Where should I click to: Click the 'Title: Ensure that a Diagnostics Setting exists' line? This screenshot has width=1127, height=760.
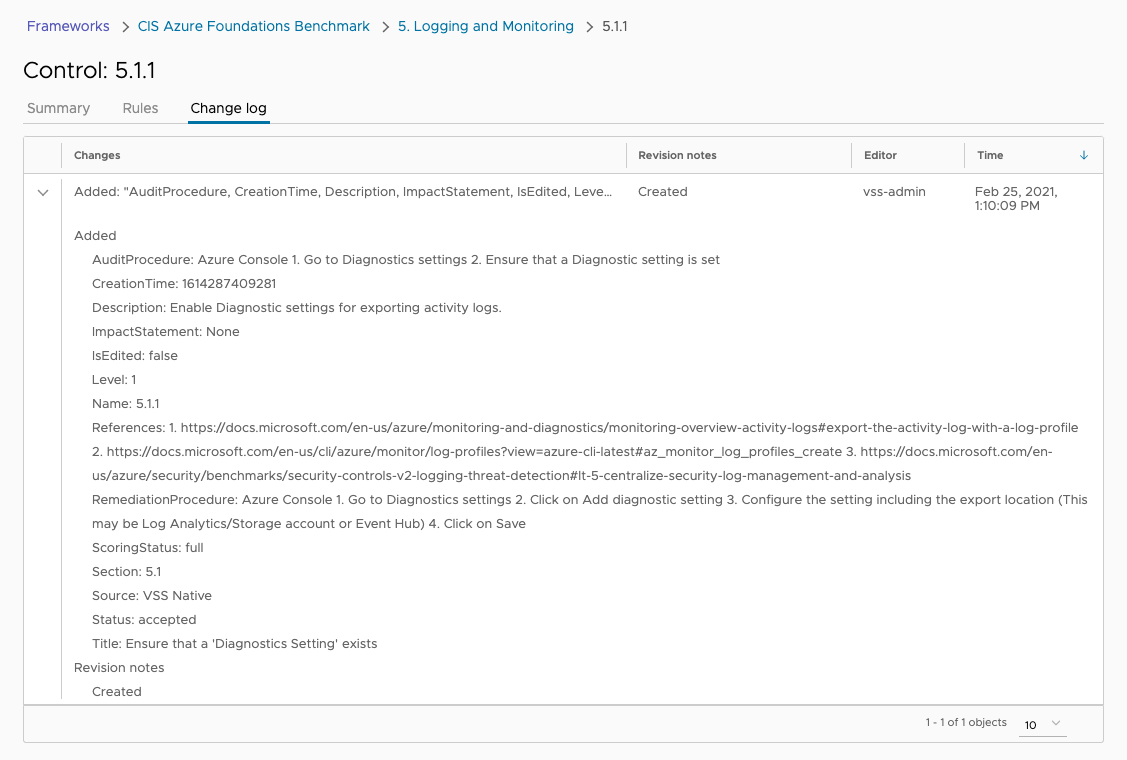(x=234, y=644)
